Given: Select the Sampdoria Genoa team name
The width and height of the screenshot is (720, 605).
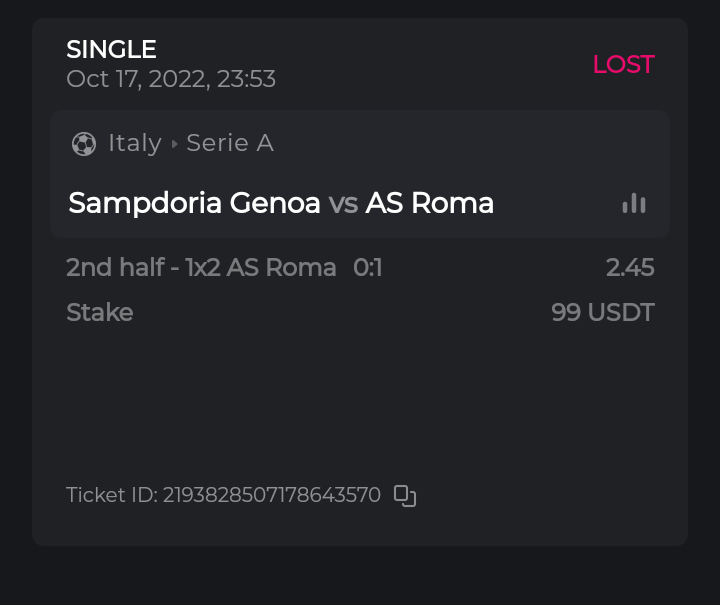Looking at the screenshot, I should [x=194, y=203].
